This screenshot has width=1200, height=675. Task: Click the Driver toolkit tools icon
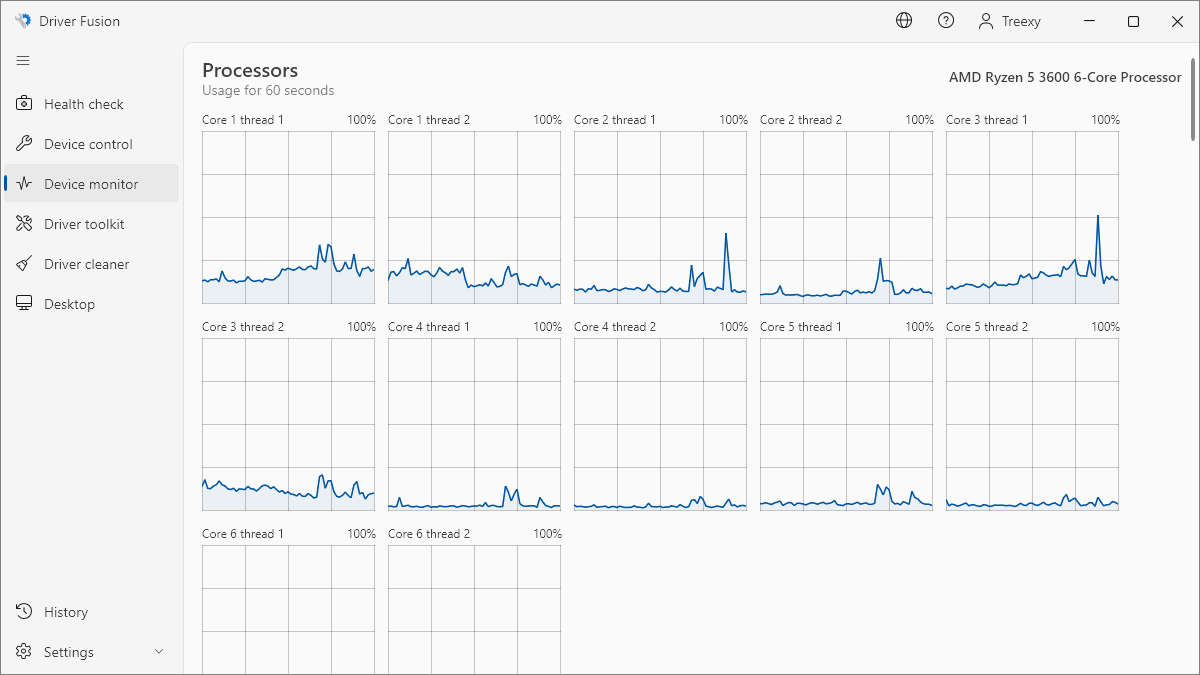tap(25, 224)
